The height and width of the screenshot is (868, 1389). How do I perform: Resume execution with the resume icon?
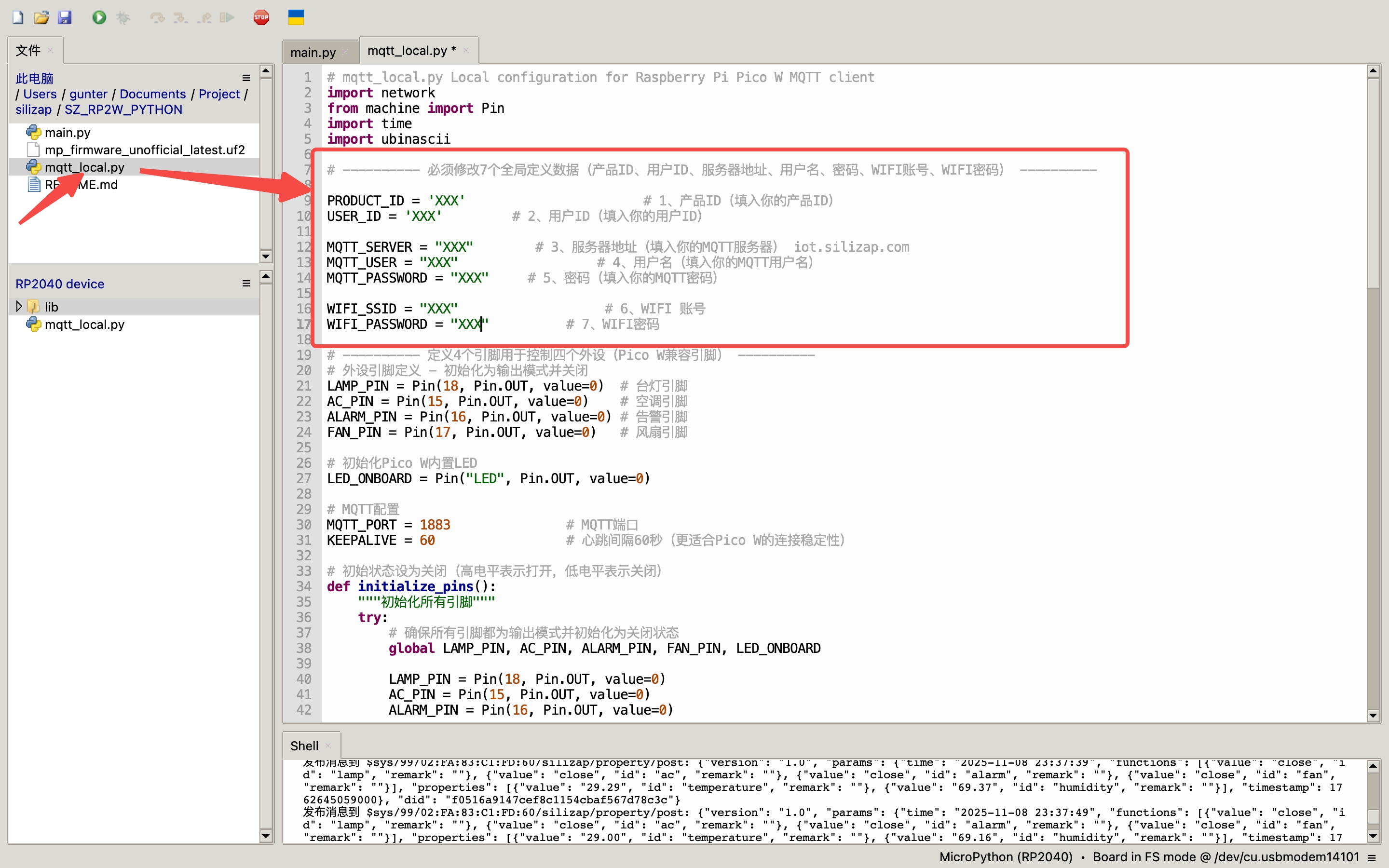click(x=227, y=17)
